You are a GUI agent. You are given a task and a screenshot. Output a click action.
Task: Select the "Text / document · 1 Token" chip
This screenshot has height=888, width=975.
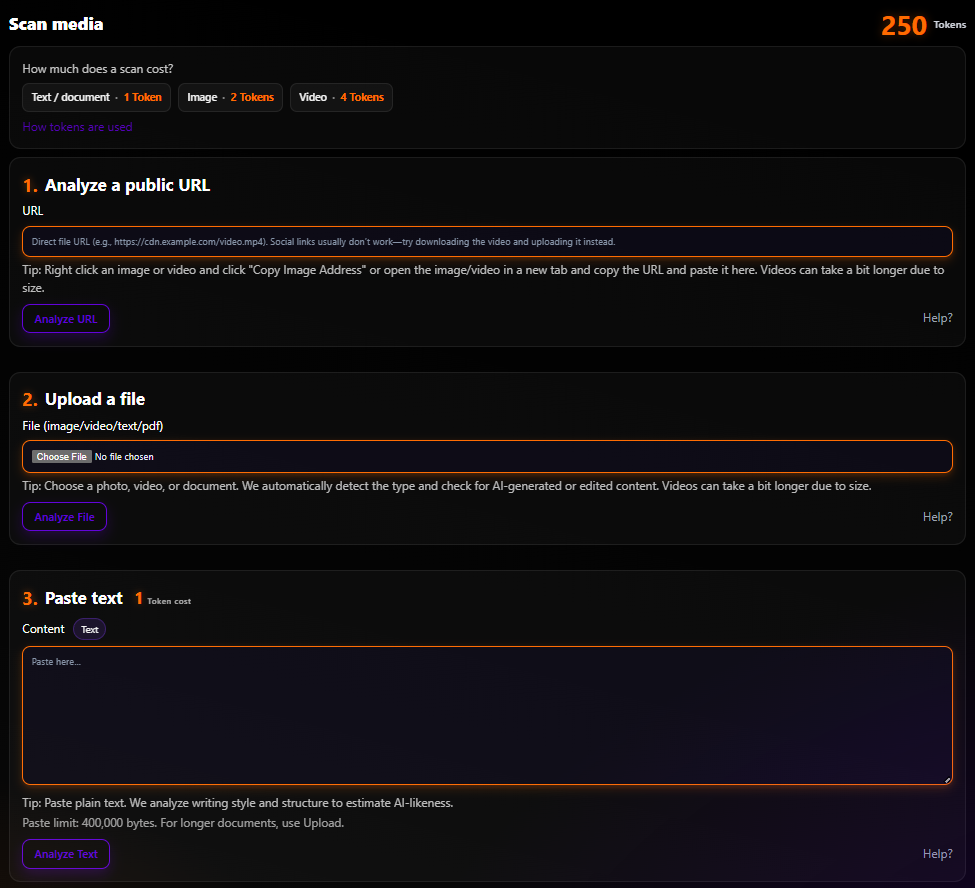[95, 97]
